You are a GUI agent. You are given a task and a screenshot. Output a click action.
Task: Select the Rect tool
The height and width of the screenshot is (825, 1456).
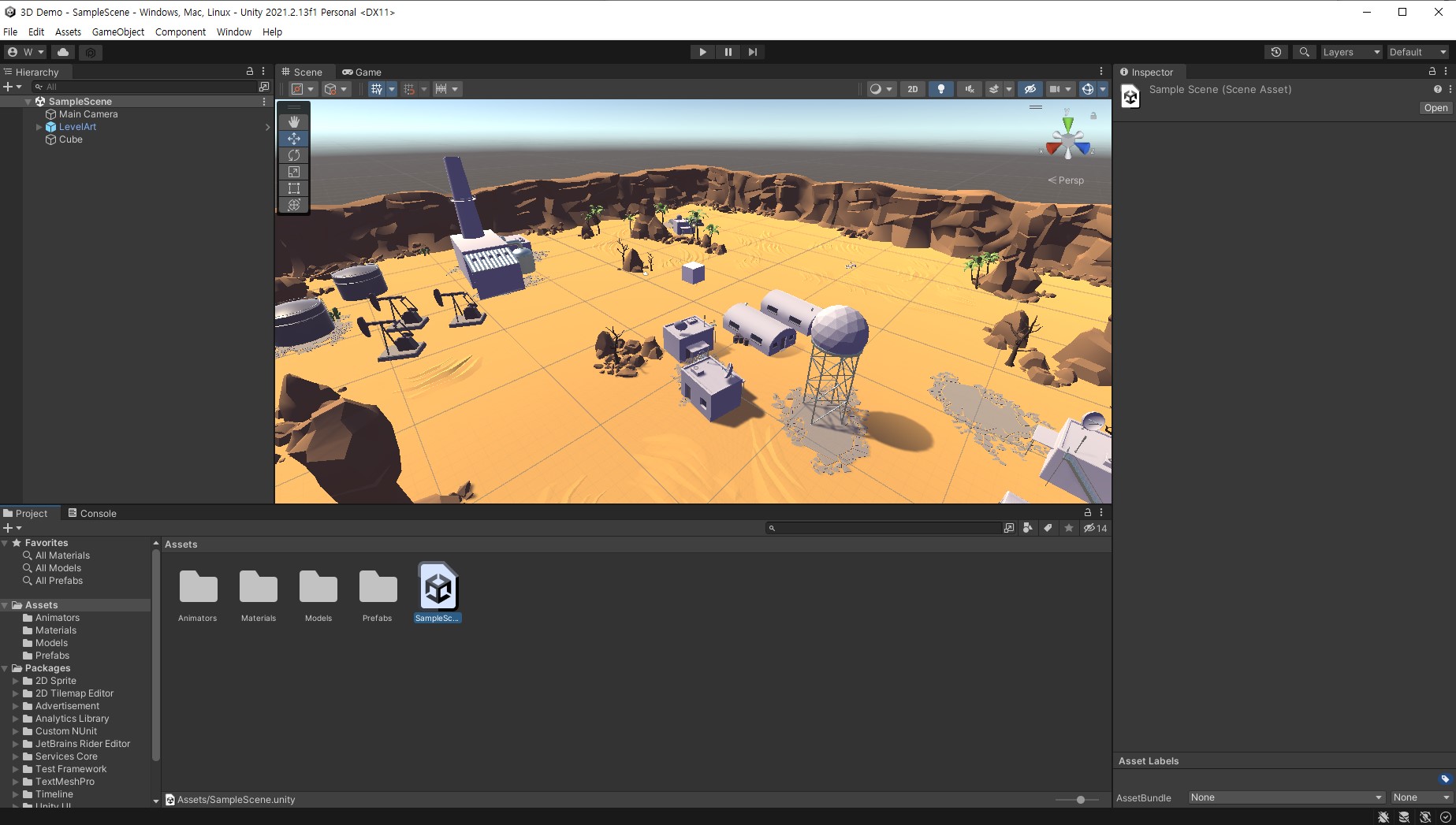tap(294, 188)
